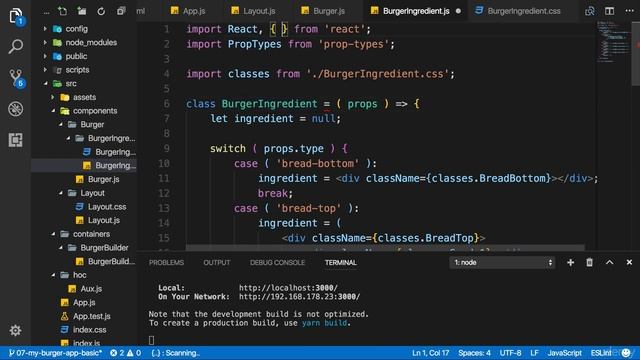Screen dimensions: 640x360
Task: Open the 192.168.178.23:3000 network link
Action: tap(299, 297)
